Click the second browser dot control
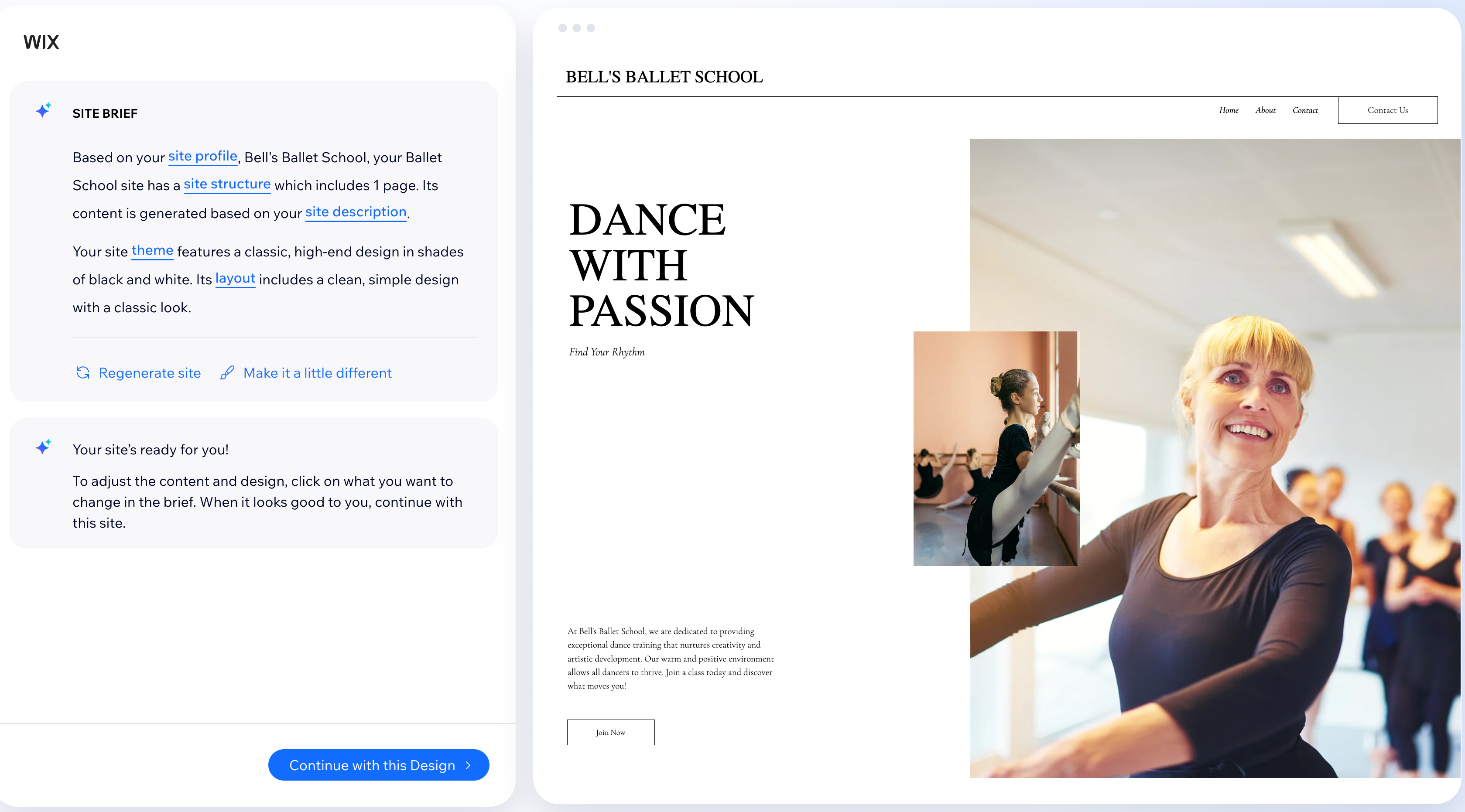The width and height of the screenshot is (1465, 812). [x=577, y=26]
